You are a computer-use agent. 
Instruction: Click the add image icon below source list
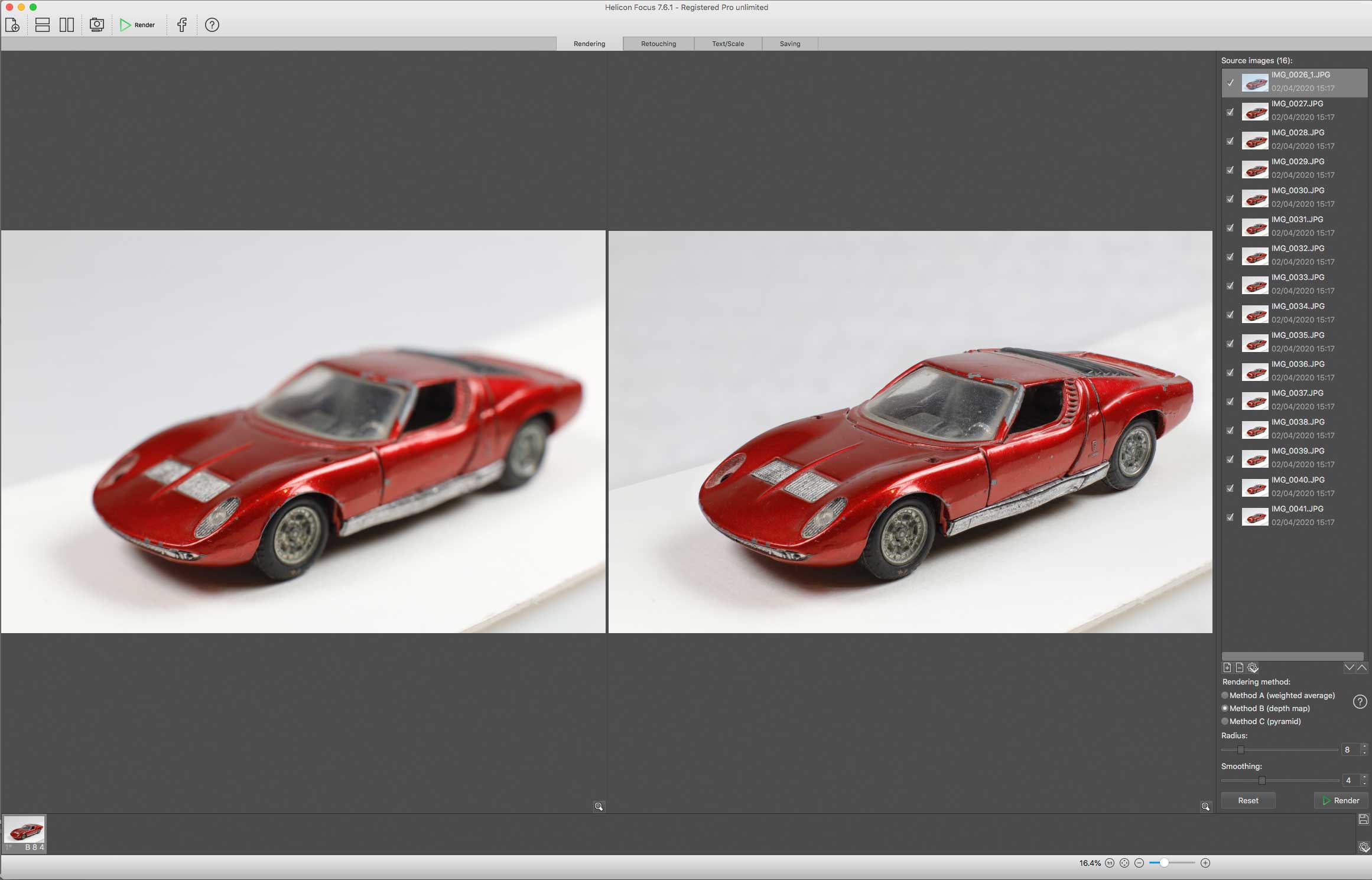1227,668
